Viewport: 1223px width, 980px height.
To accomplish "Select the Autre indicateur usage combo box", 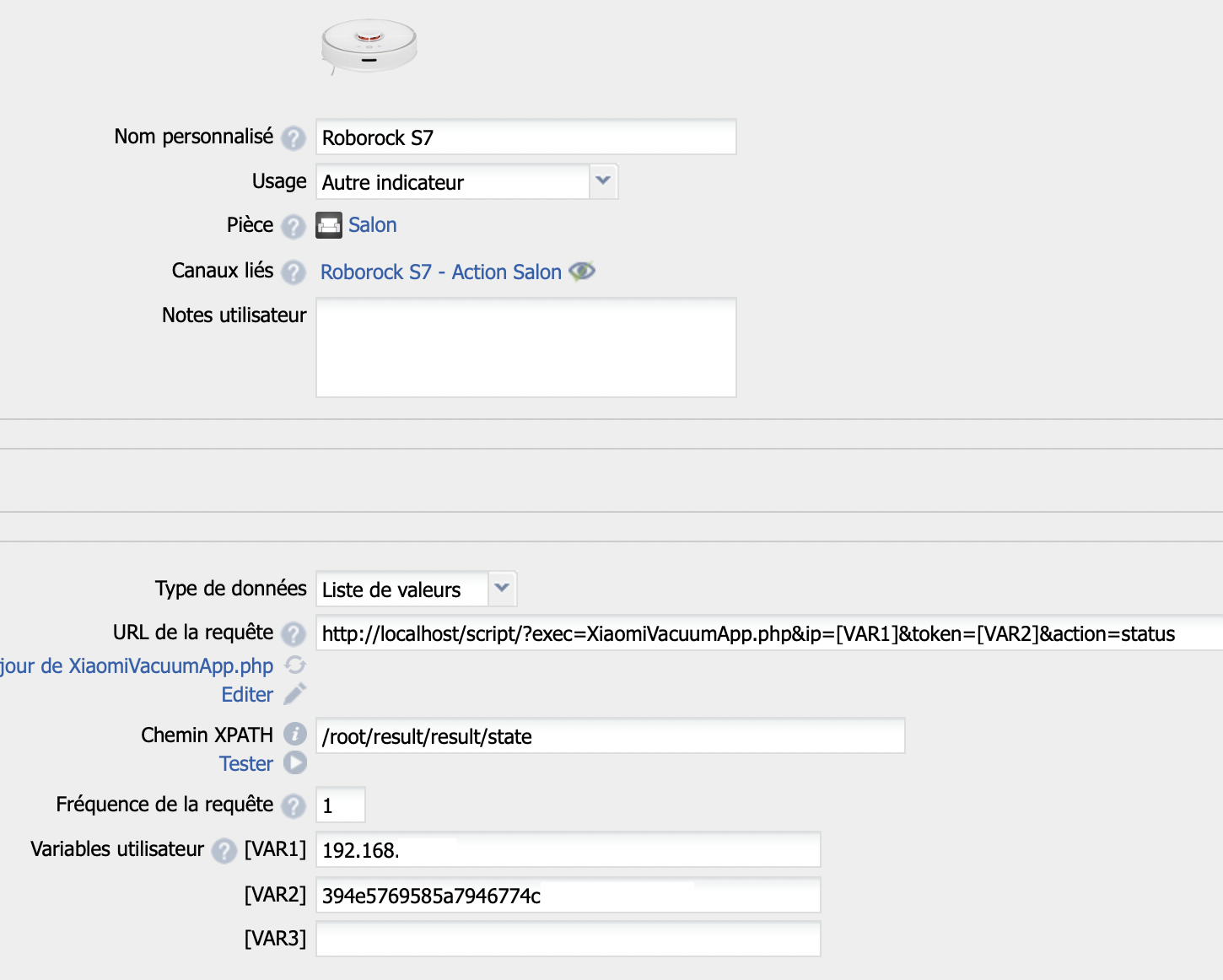I will pyautogui.click(x=467, y=181).
